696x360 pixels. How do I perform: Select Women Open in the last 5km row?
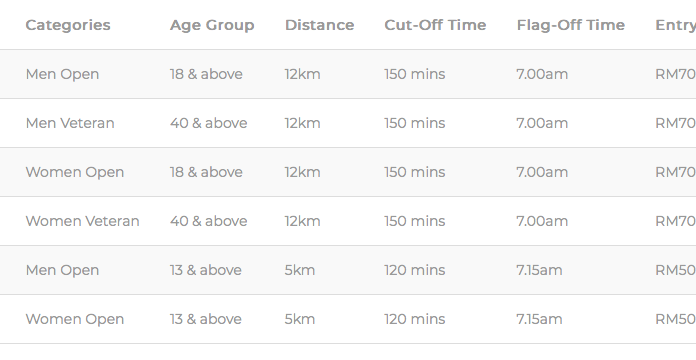click(x=75, y=319)
